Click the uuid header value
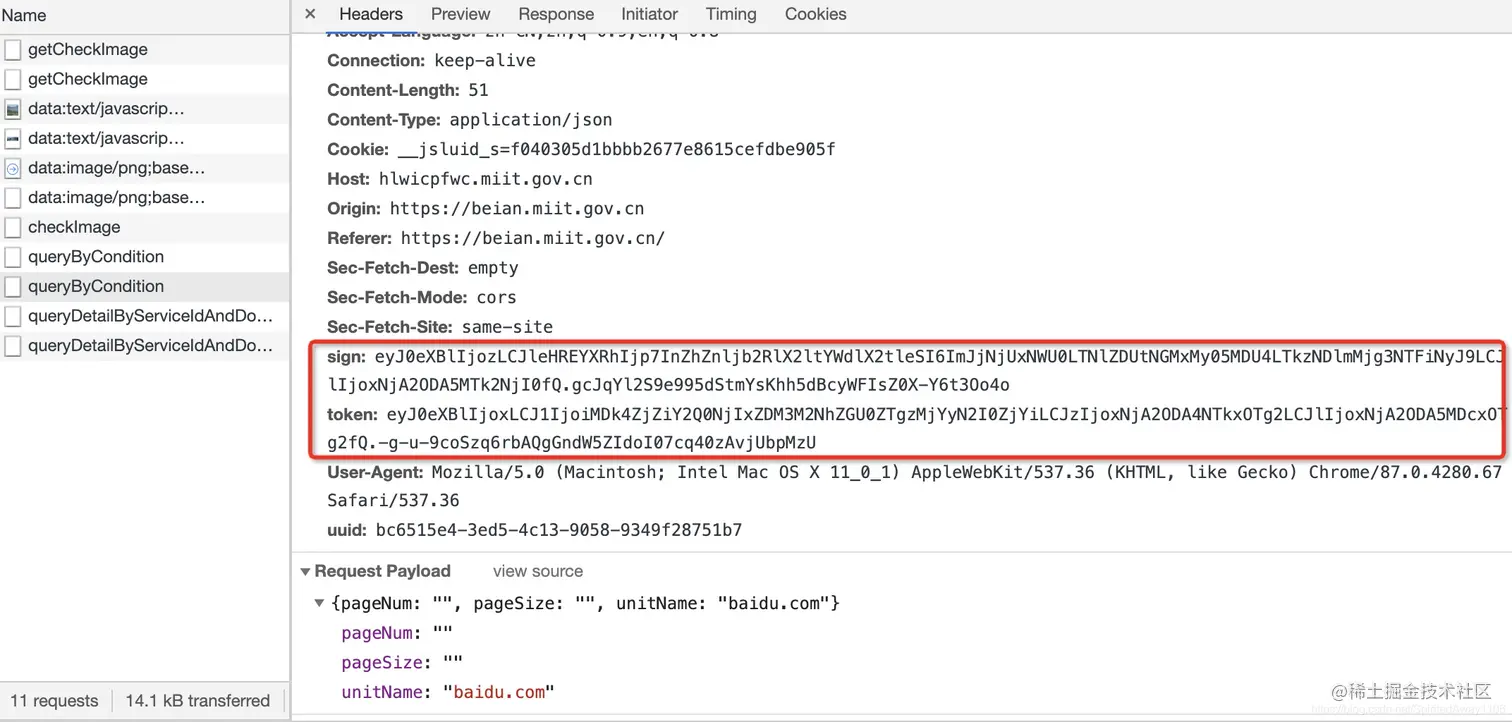The image size is (1512, 722). (x=559, y=530)
